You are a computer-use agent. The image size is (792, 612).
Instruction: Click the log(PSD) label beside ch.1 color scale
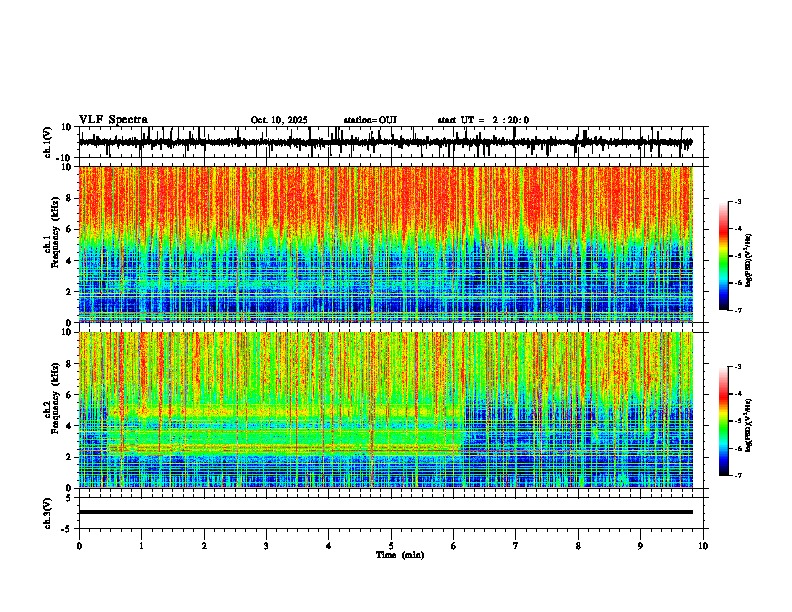pyautogui.click(x=749, y=260)
